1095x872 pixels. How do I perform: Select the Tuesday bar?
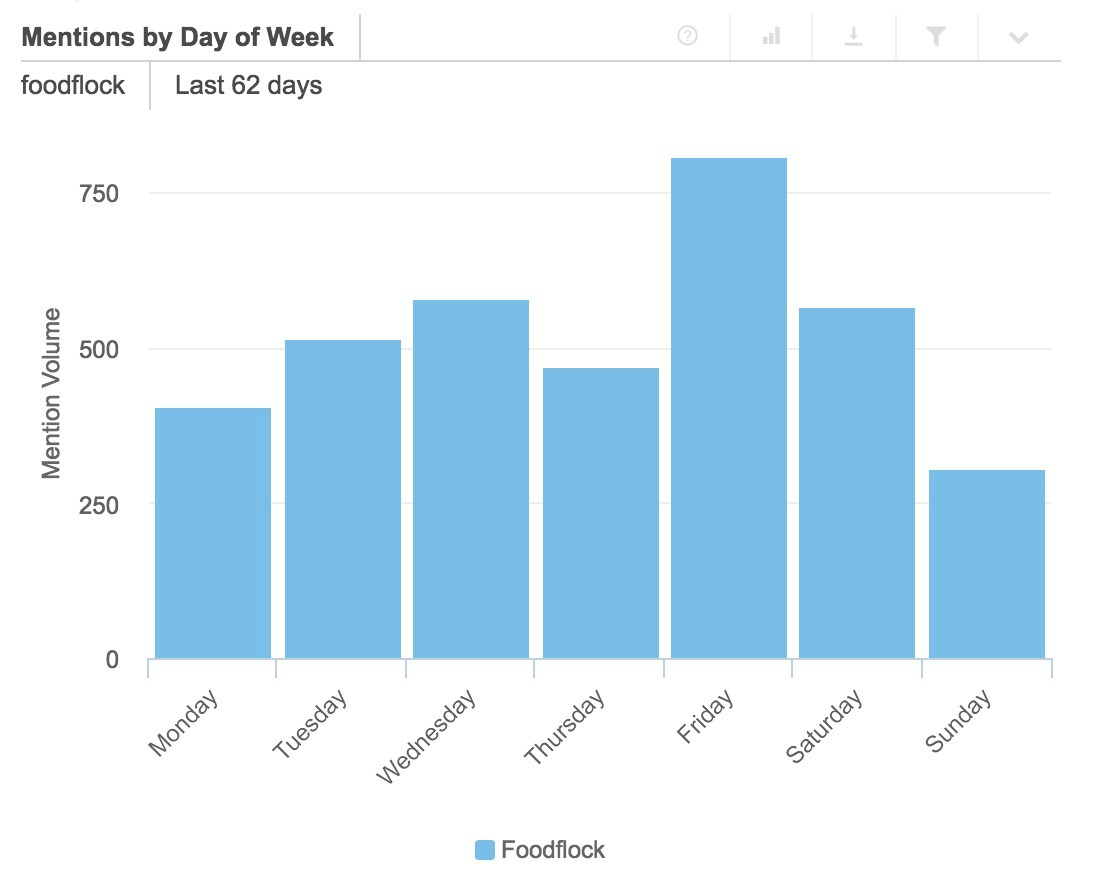tap(343, 499)
